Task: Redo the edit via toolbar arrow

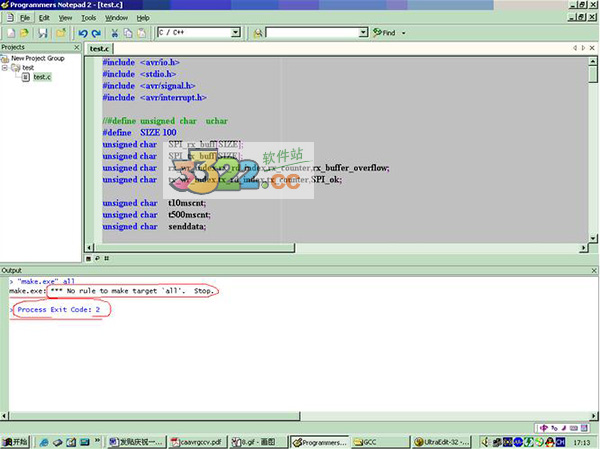Action: 96,33
